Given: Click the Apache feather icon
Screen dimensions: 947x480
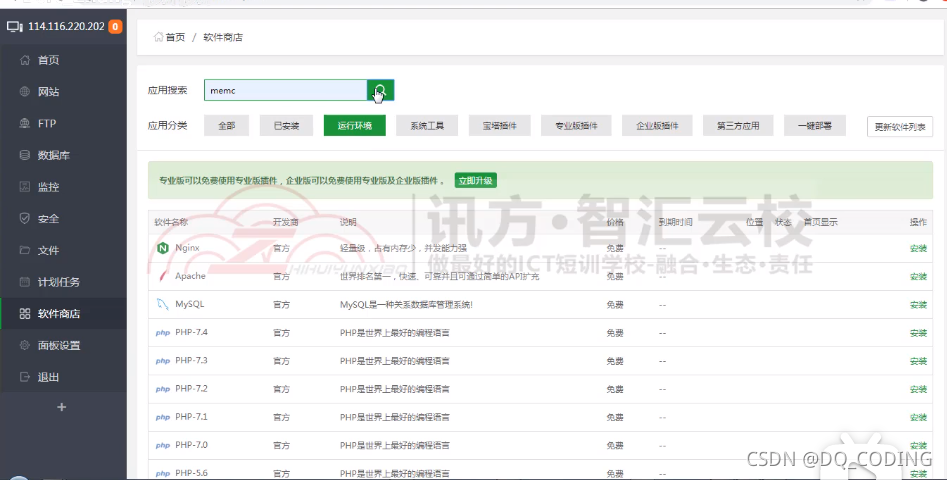Looking at the screenshot, I should (x=162, y=276).
